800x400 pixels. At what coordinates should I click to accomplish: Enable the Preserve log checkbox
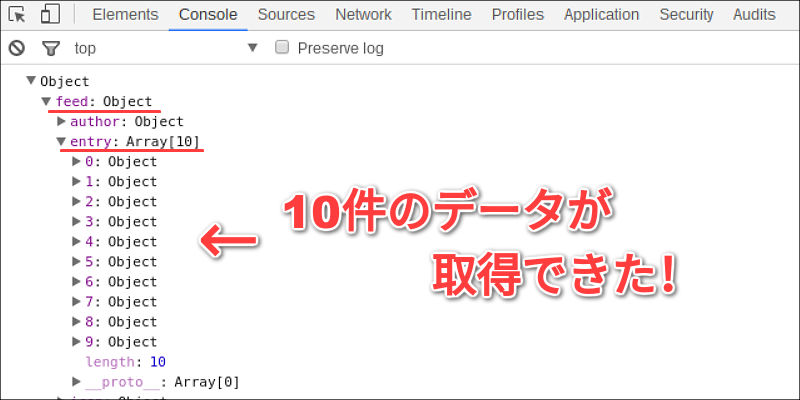(x=282, y=48)
